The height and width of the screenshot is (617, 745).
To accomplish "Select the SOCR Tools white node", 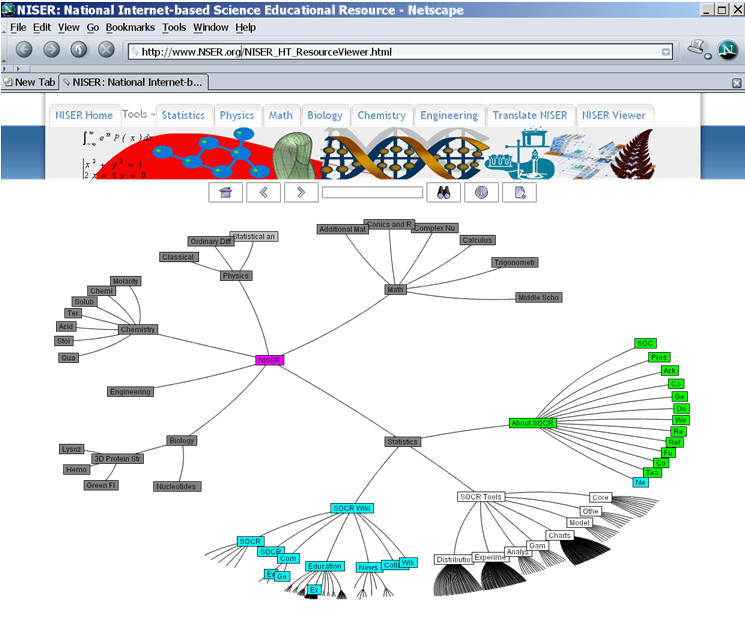I will [x=481, y=496].
